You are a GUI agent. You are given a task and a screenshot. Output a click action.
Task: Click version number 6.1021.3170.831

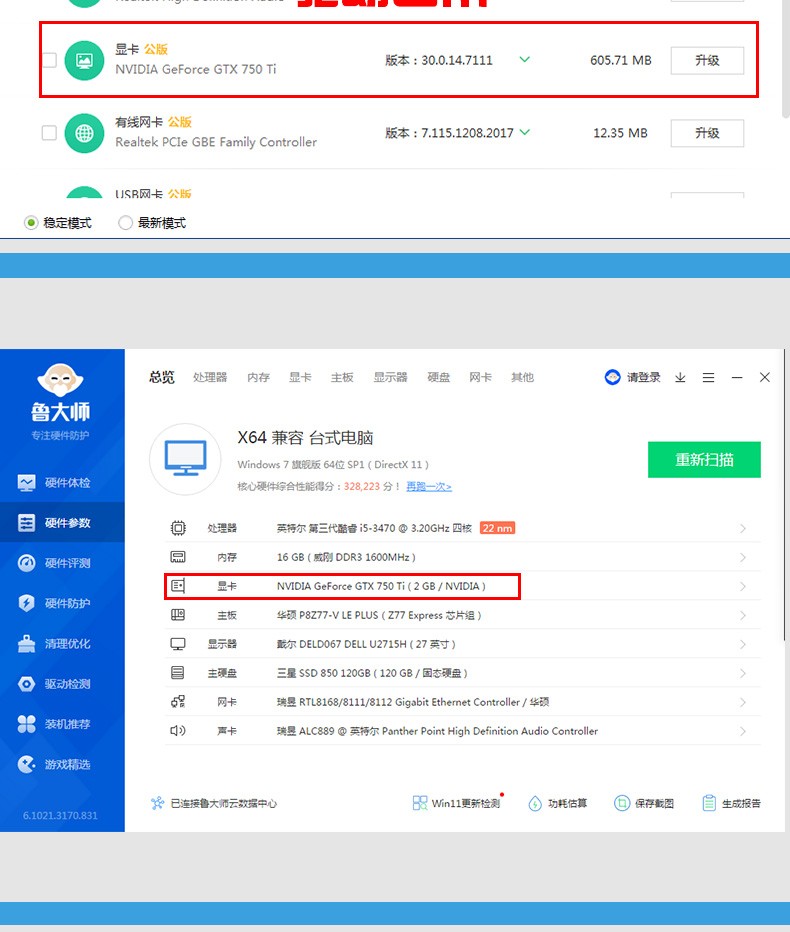pos(60,816)
